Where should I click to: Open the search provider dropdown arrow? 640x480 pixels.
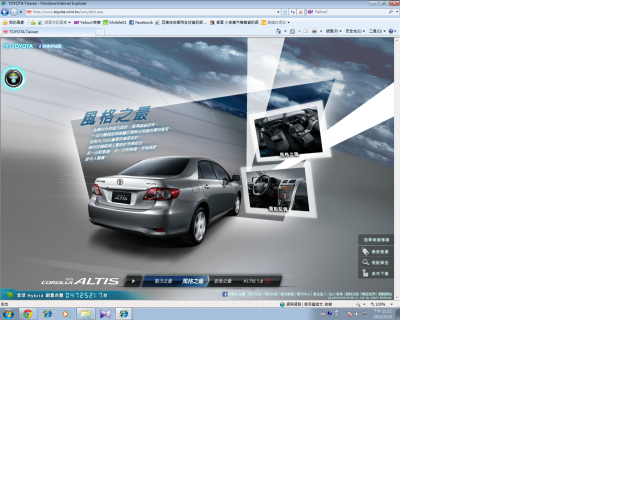[397, 12]
